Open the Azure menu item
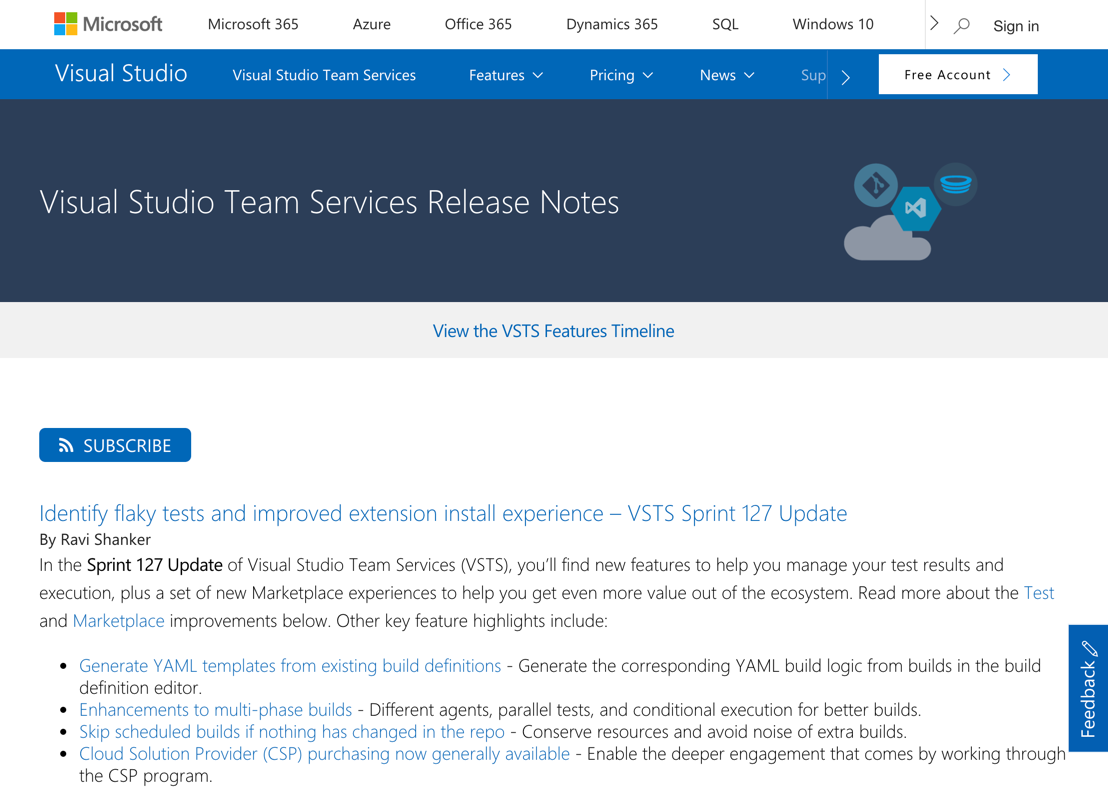 371,24
